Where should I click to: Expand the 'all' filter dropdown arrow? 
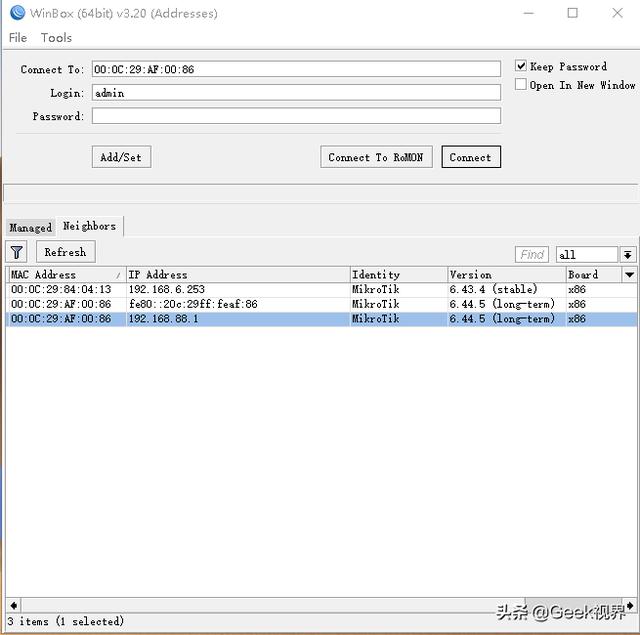coord(627,255)
